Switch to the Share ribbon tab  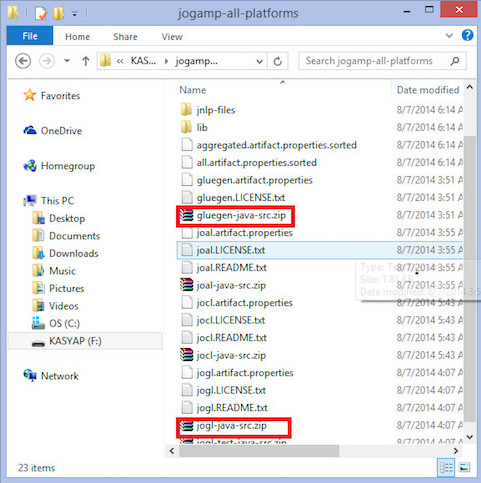(x=125, y=37)
